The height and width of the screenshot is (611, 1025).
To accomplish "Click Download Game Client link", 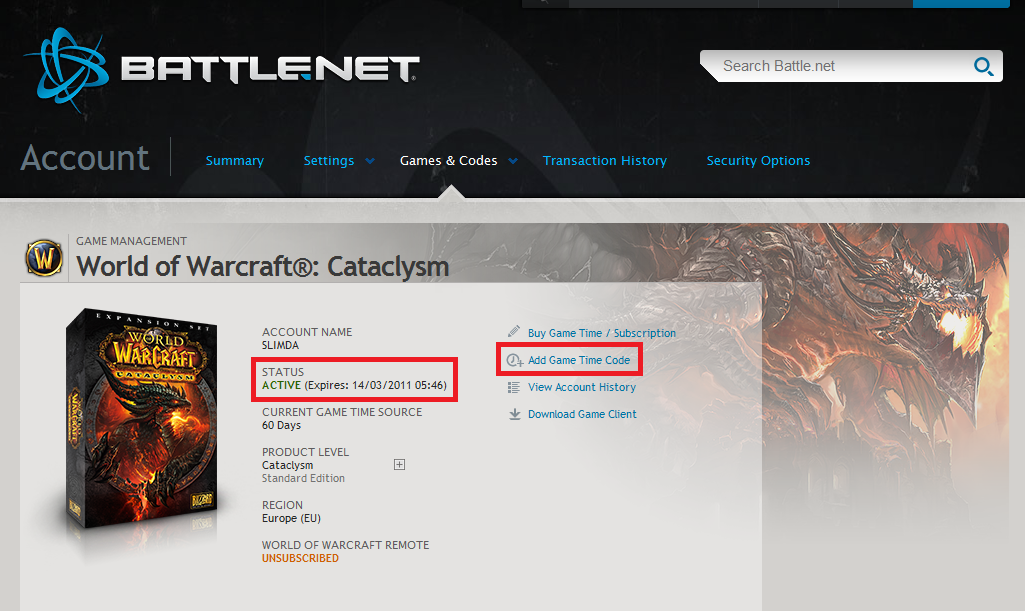I will click(x=582, y=414).
